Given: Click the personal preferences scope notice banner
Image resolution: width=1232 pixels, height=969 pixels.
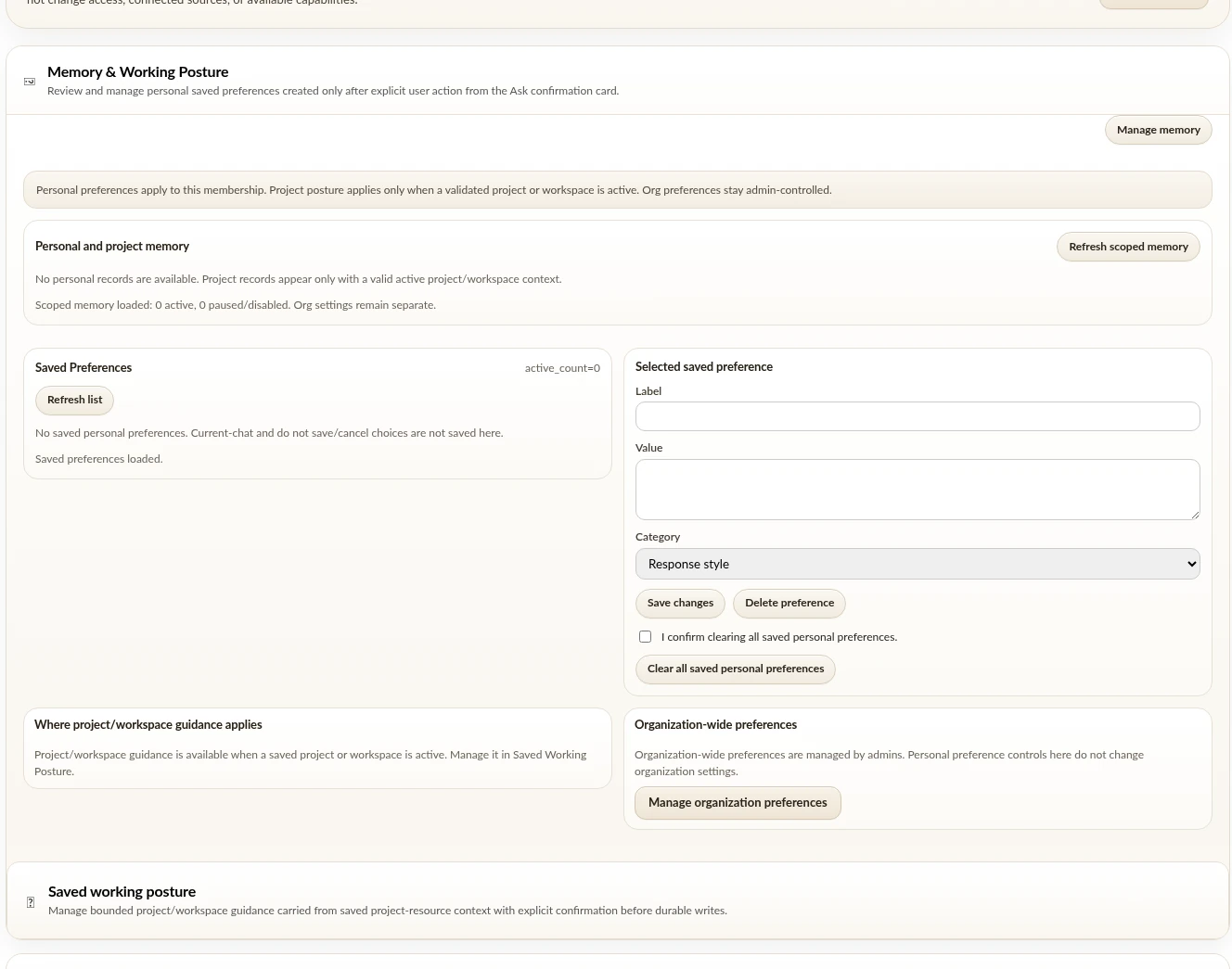Looking at the screenshot, I should (618, 190).
